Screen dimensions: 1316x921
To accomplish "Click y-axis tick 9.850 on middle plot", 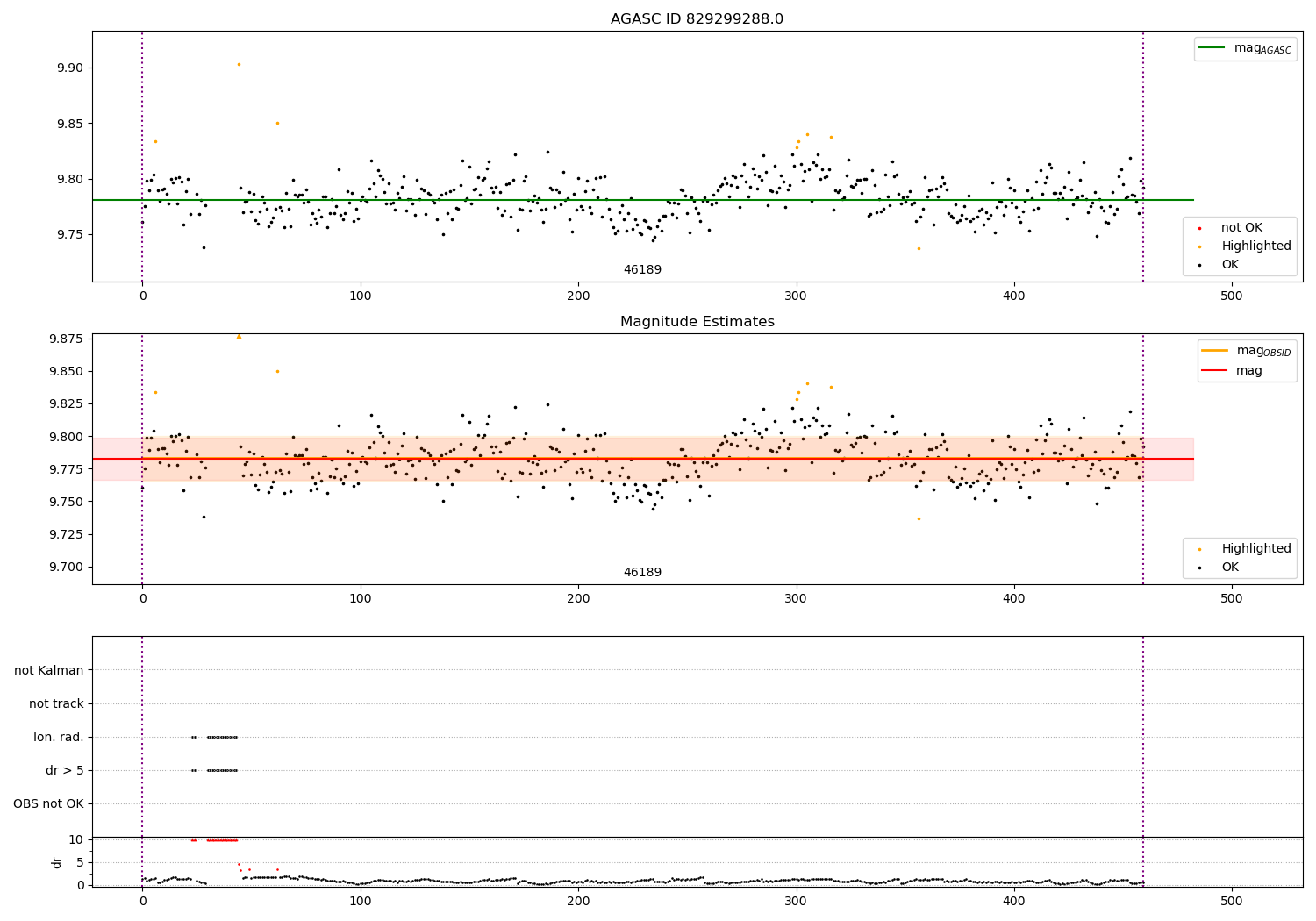I will [65, 371].
